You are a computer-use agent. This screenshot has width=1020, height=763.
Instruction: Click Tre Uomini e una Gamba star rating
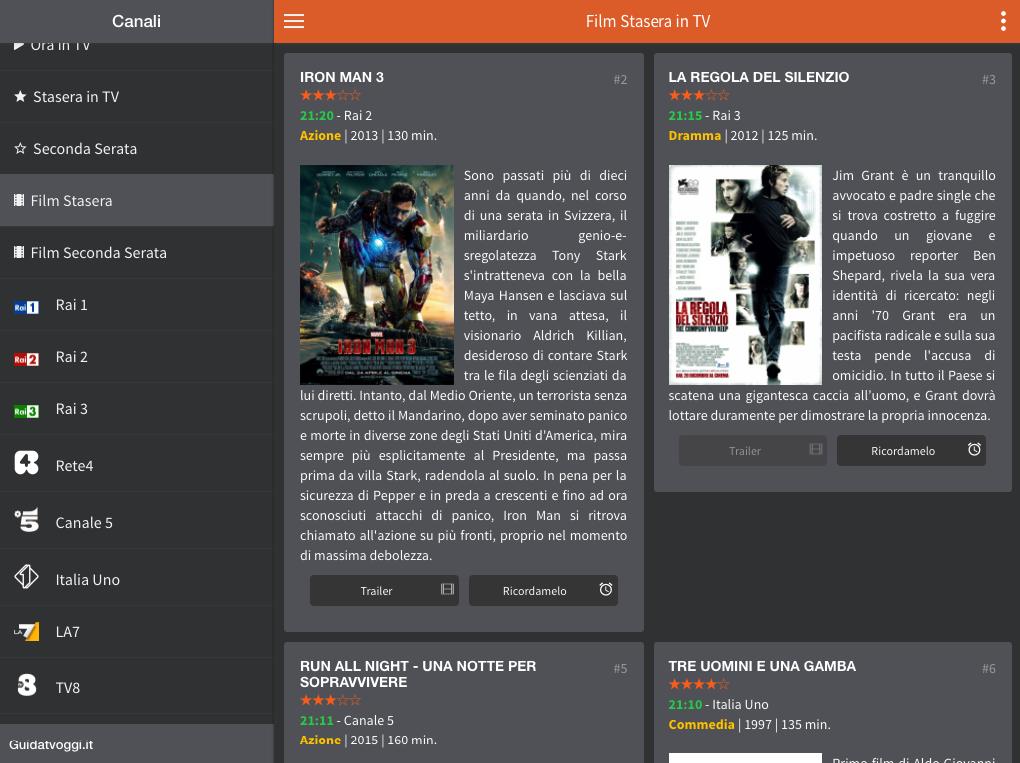(699, 684)
